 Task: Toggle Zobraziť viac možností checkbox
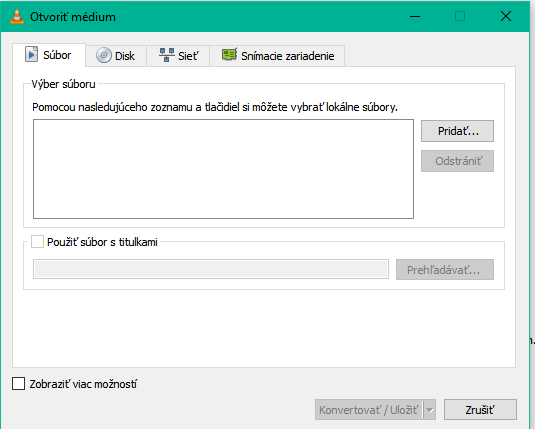(x=18, y=384)
